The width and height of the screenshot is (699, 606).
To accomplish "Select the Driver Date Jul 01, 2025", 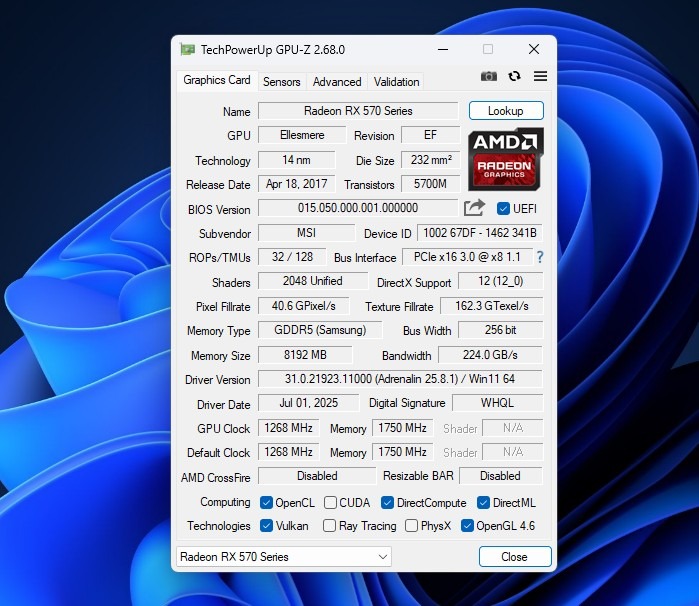I will tap(308, 403).
